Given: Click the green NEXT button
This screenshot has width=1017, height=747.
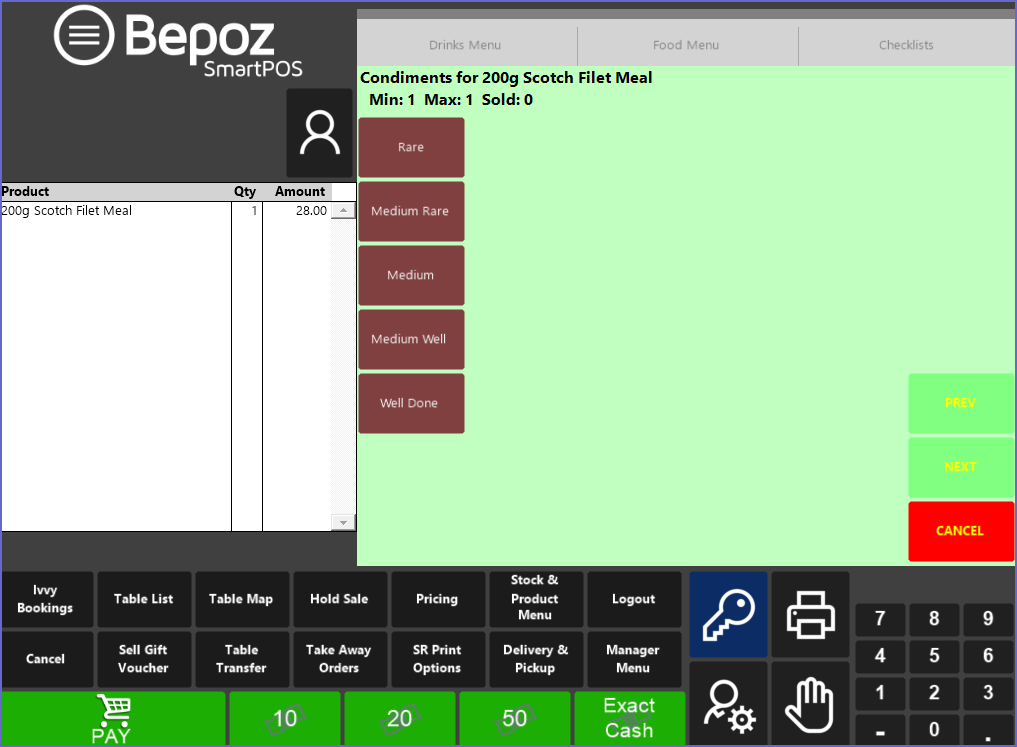Looking at the screenshot, I should click(960, 467).
